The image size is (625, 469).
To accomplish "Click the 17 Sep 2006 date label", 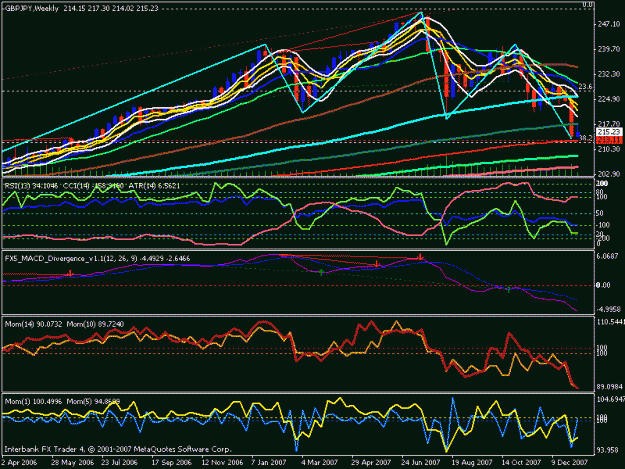I will (171, 463).
